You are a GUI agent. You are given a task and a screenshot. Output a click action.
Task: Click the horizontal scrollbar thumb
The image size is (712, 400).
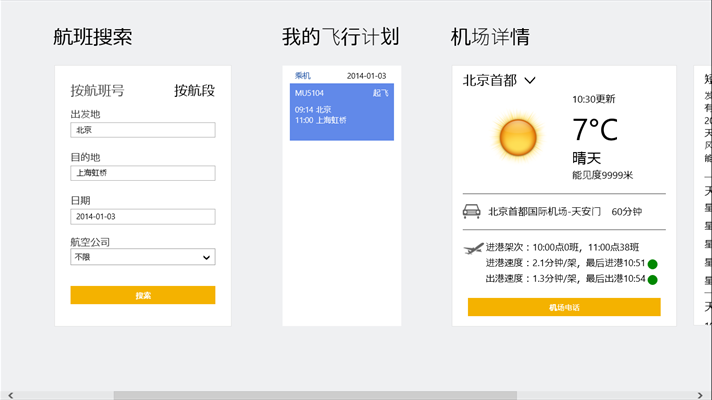pos(315,395)
